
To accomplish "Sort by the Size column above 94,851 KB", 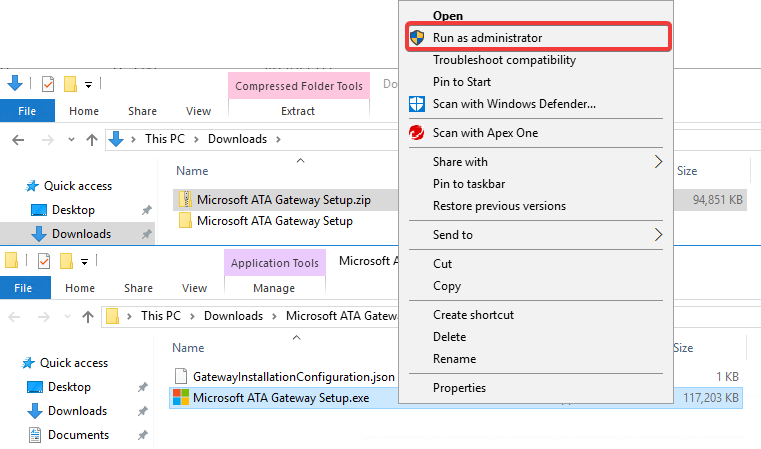I will coord(687,171).
